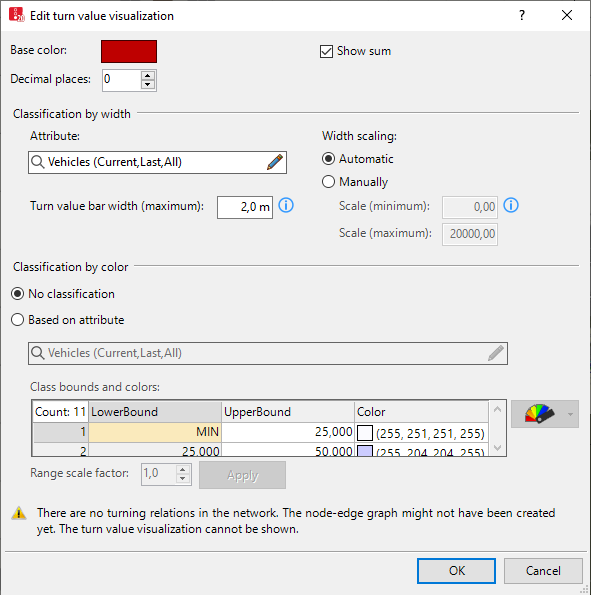Increase decimal places with up arrow
591x595 pixels.
(148, 75)
